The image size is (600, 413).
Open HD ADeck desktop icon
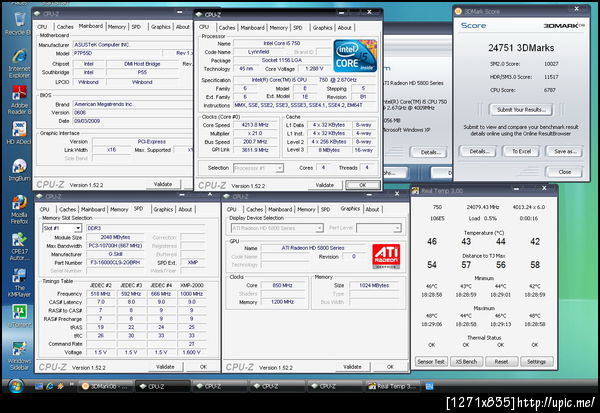(x=19, y=133)
